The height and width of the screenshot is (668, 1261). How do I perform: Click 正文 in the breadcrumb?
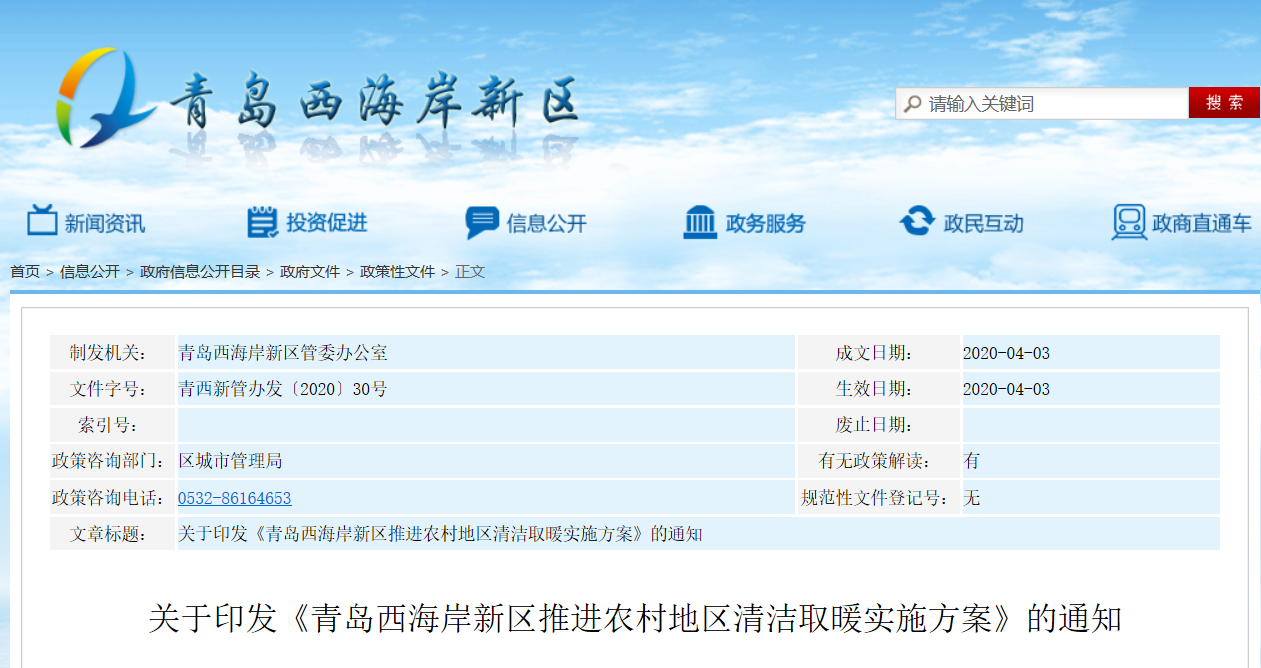click(x=470, y=271)
